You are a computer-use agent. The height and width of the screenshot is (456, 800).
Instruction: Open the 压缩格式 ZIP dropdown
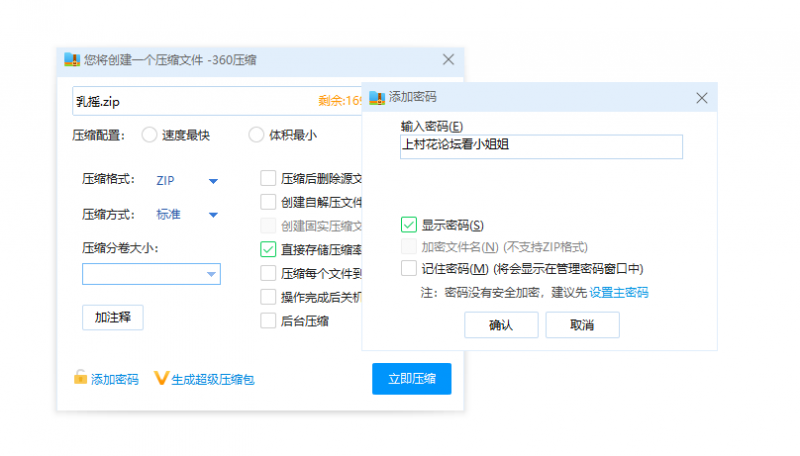coord(213,181)
